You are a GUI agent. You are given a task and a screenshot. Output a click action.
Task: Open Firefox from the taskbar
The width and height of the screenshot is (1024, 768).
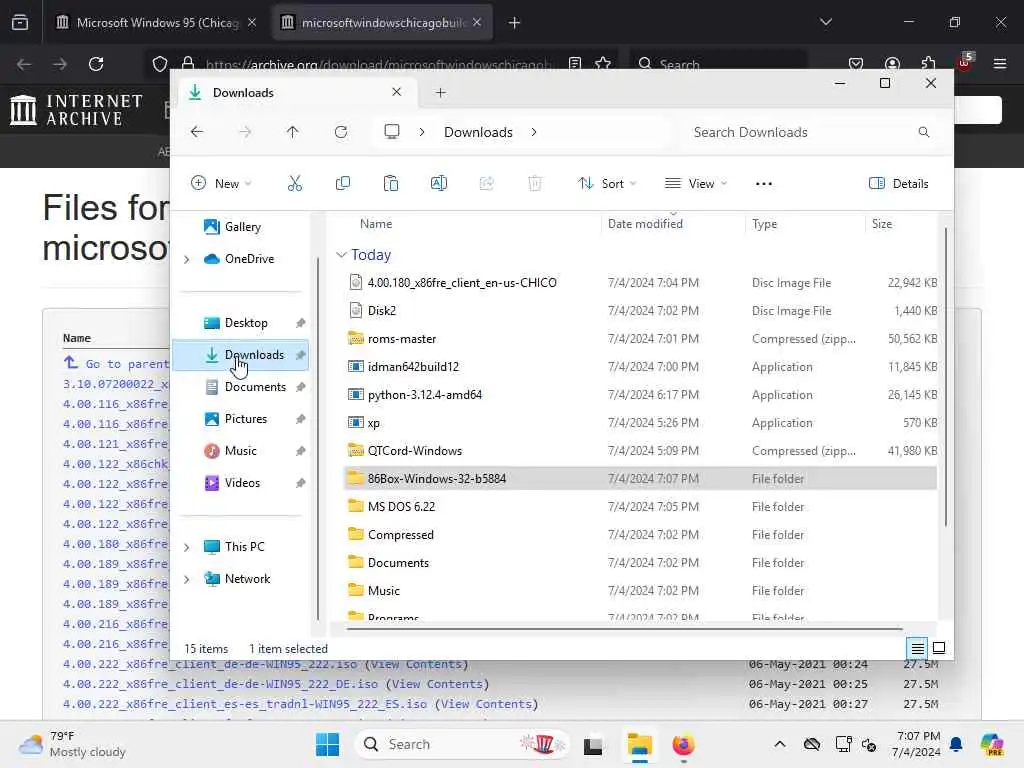683,744
